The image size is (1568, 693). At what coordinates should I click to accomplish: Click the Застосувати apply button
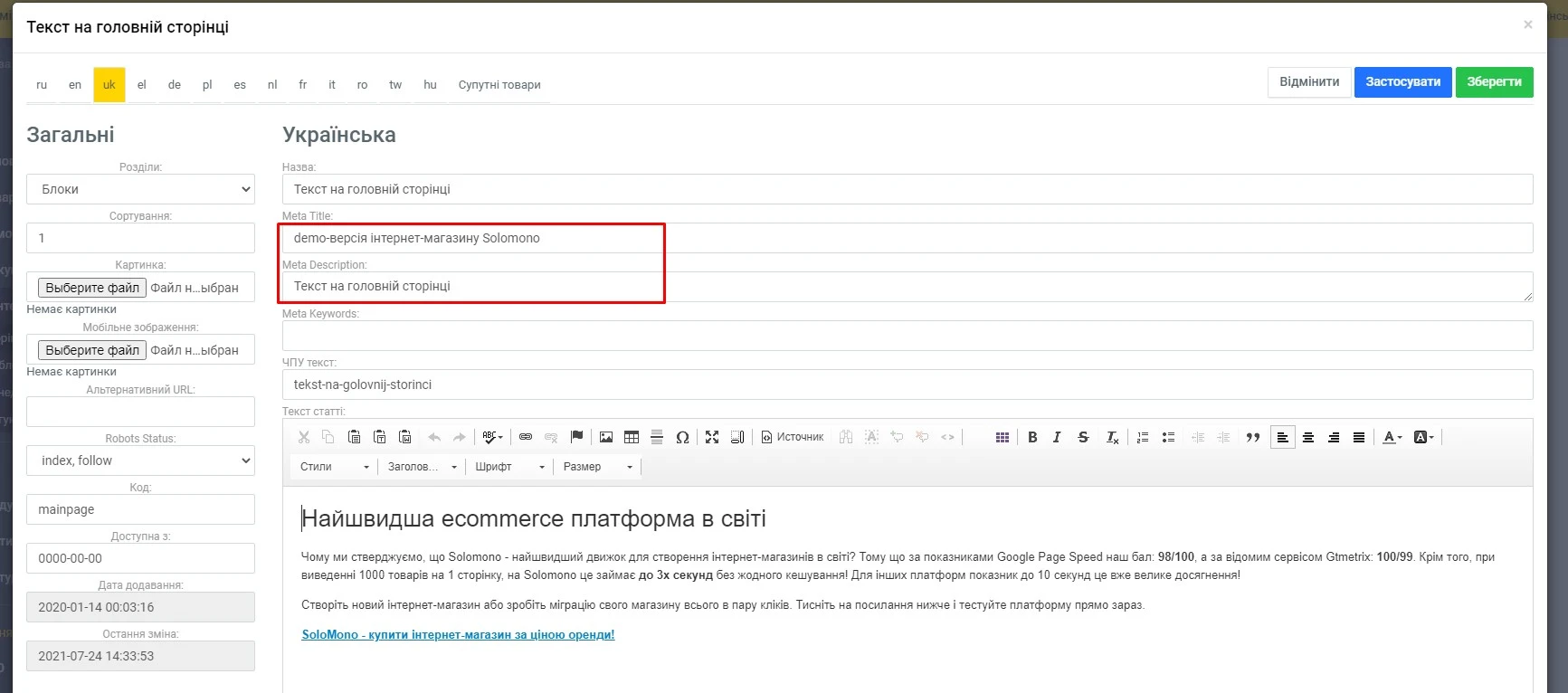[1403, 81]
